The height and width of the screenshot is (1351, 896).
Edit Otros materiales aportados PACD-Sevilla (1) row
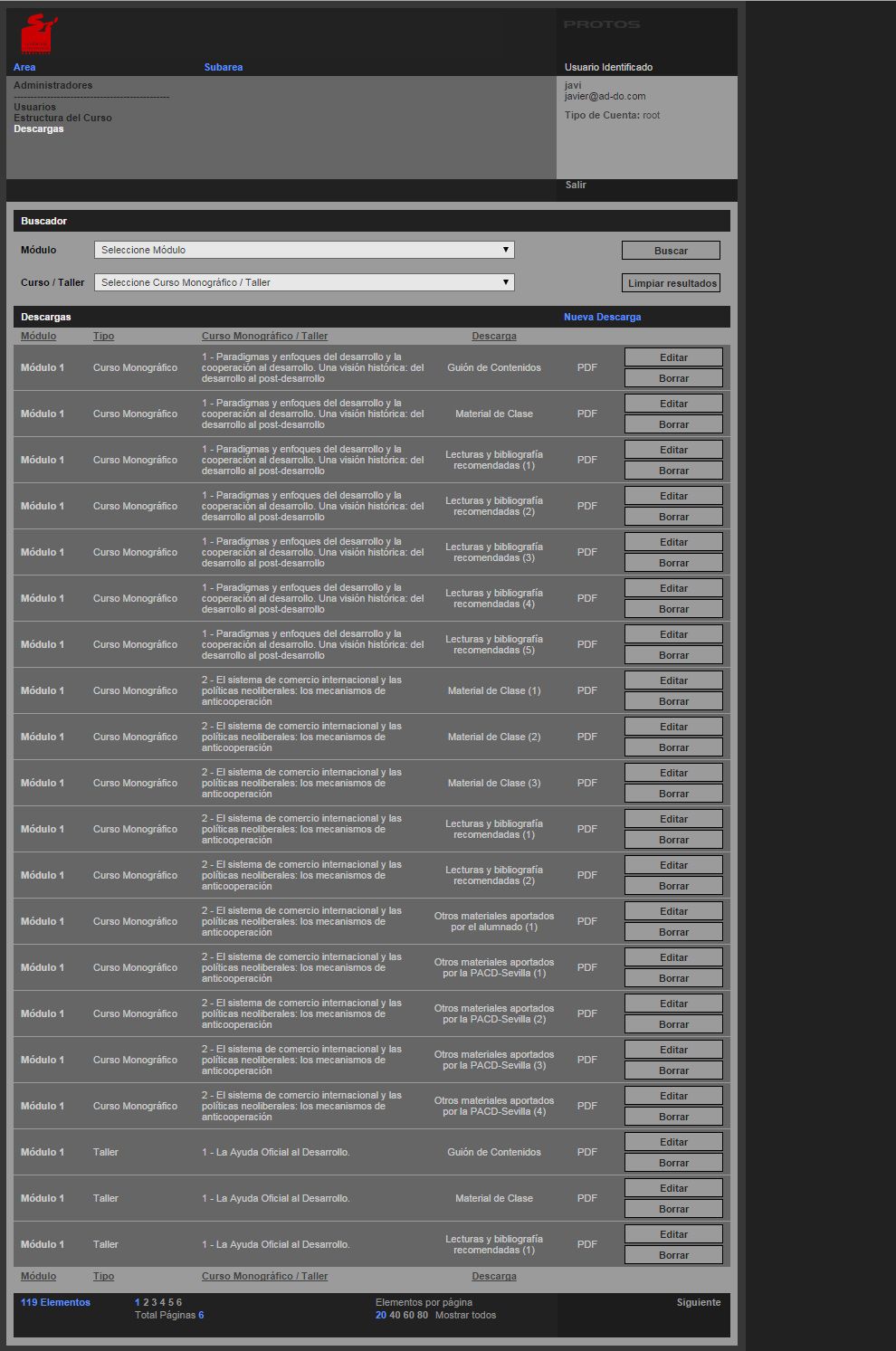coord(673,957)
